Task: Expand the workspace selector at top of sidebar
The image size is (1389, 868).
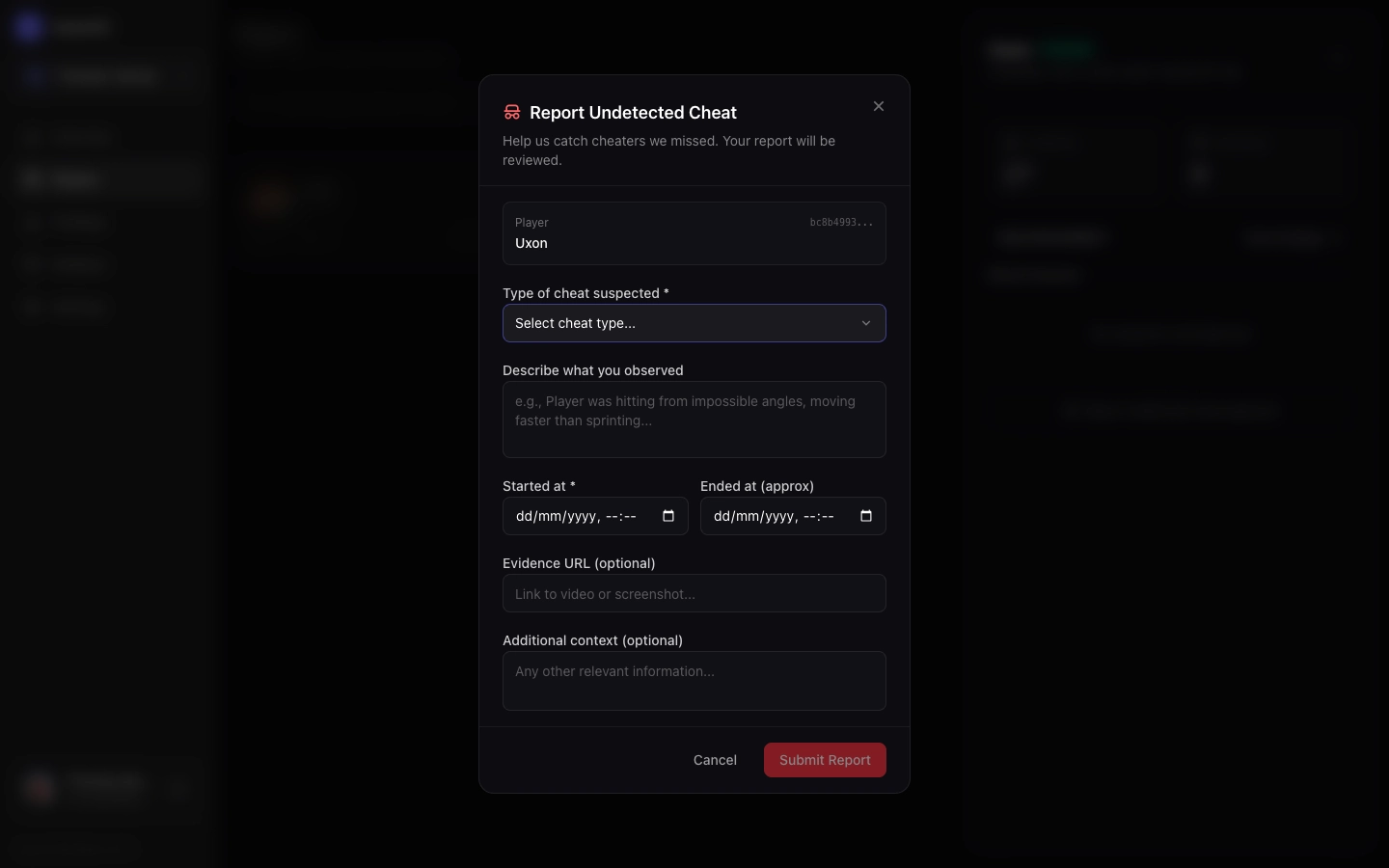Action: (106, 76)
